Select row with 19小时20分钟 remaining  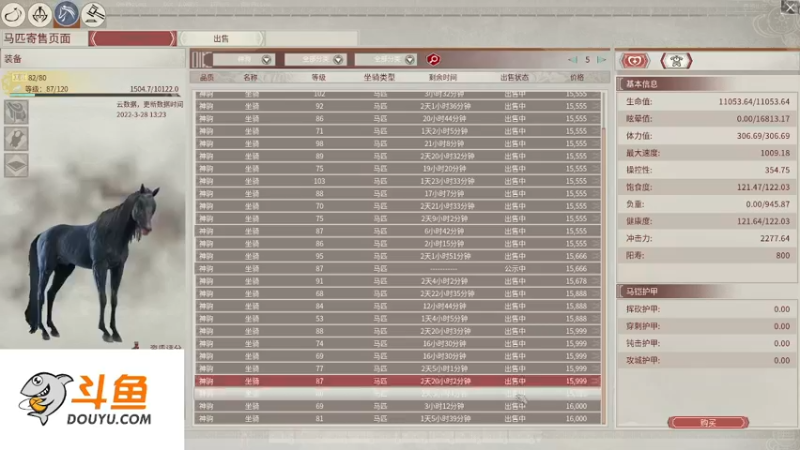tap(397, 168)
